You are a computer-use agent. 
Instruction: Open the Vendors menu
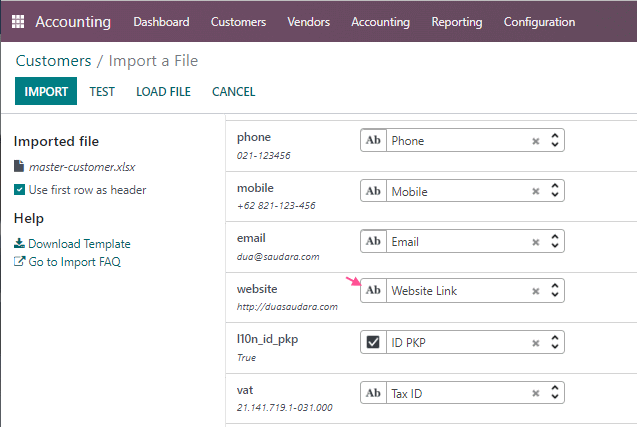(x=309, y=22)
